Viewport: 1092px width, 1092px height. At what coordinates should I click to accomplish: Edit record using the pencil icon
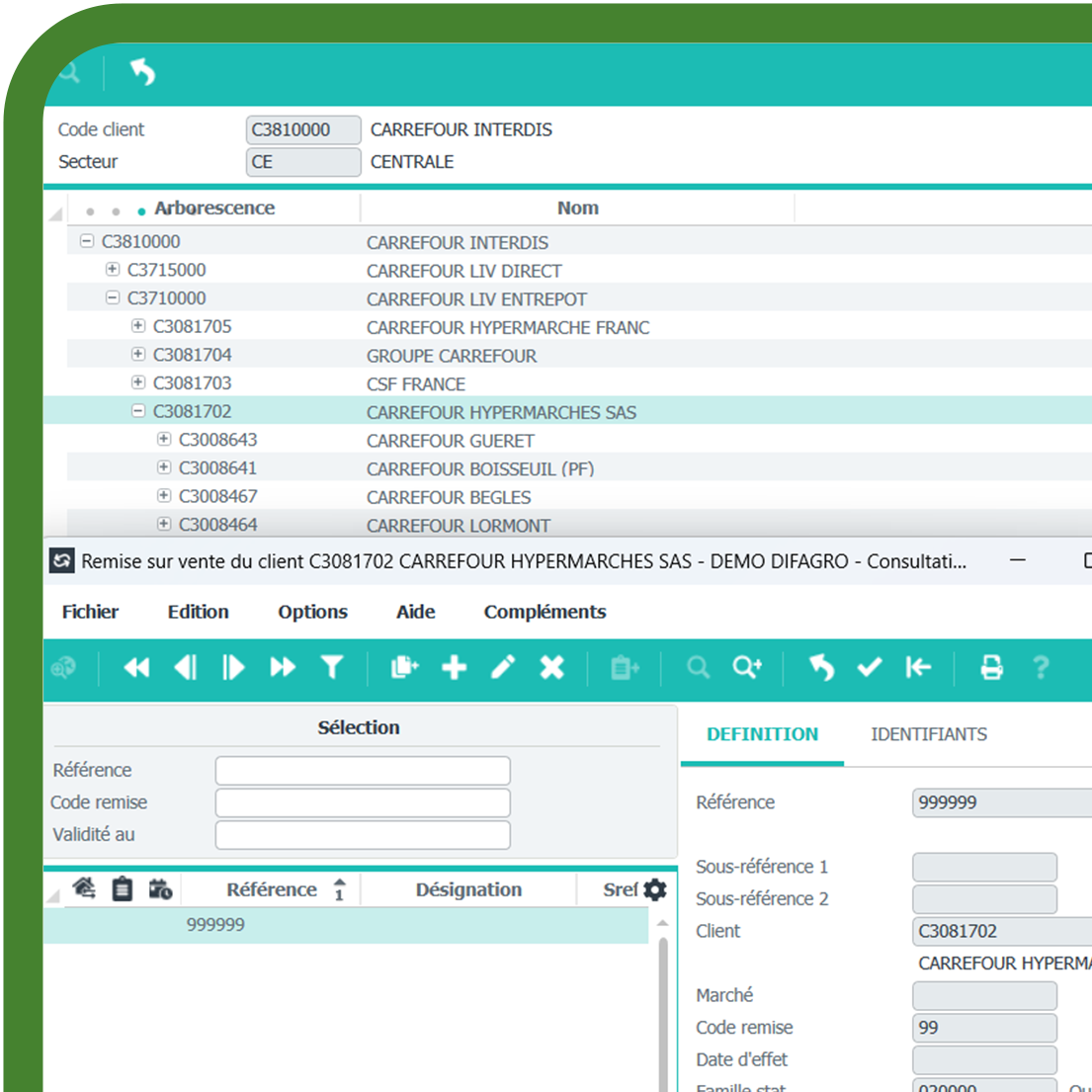pyautogui.click(x=503, y=668)
